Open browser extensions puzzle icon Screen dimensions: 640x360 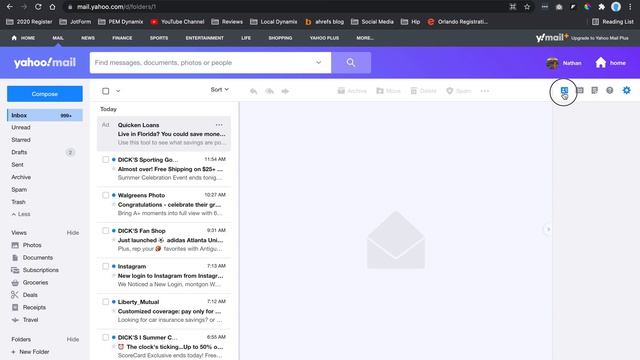601,7
